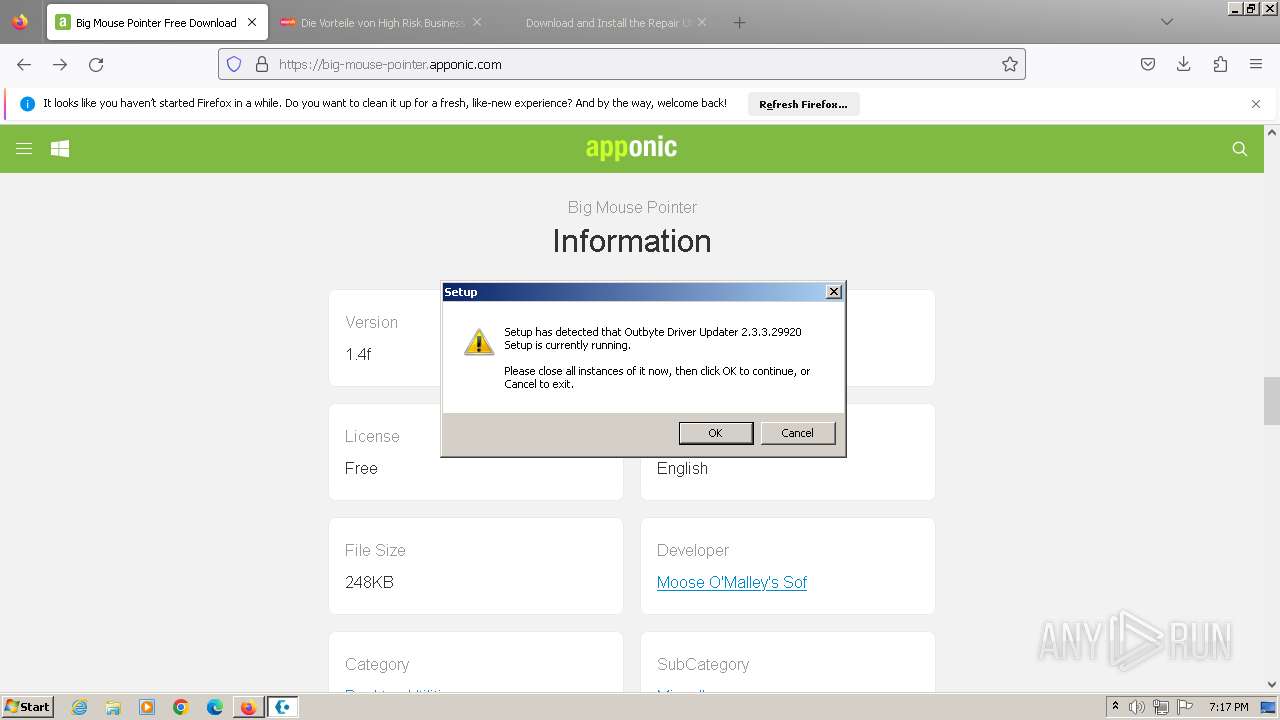
Task: Click the Refresh Firefox… button
Action: [803, 104]
